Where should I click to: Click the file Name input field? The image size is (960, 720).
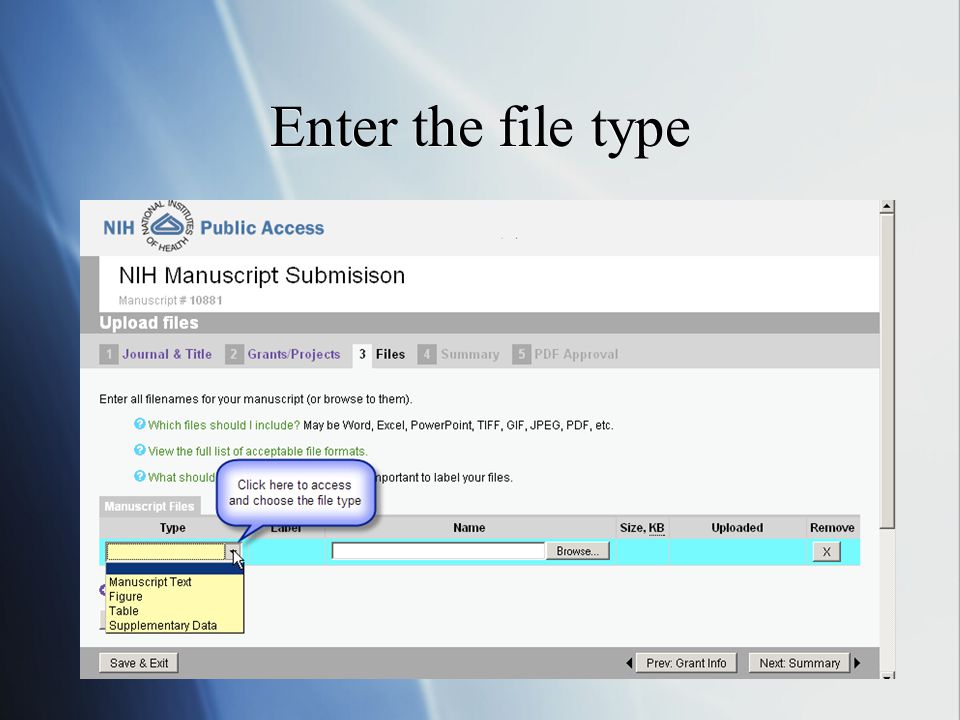(x=438, y=551)
